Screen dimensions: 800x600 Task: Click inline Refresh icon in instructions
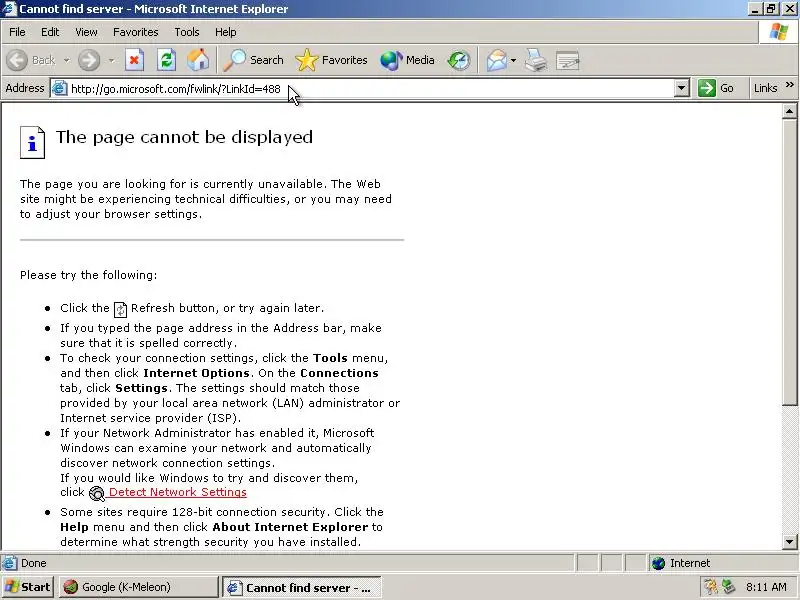point(120,309)
